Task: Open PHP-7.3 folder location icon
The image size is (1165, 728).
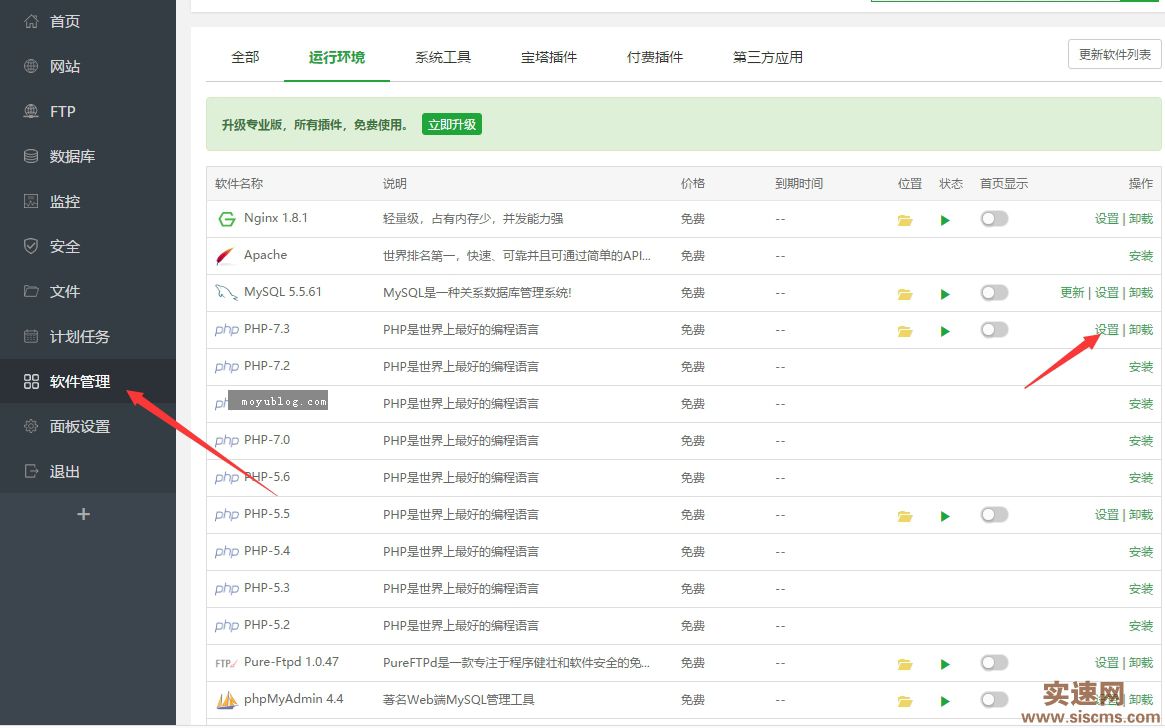Action: [x=904, y=331]
